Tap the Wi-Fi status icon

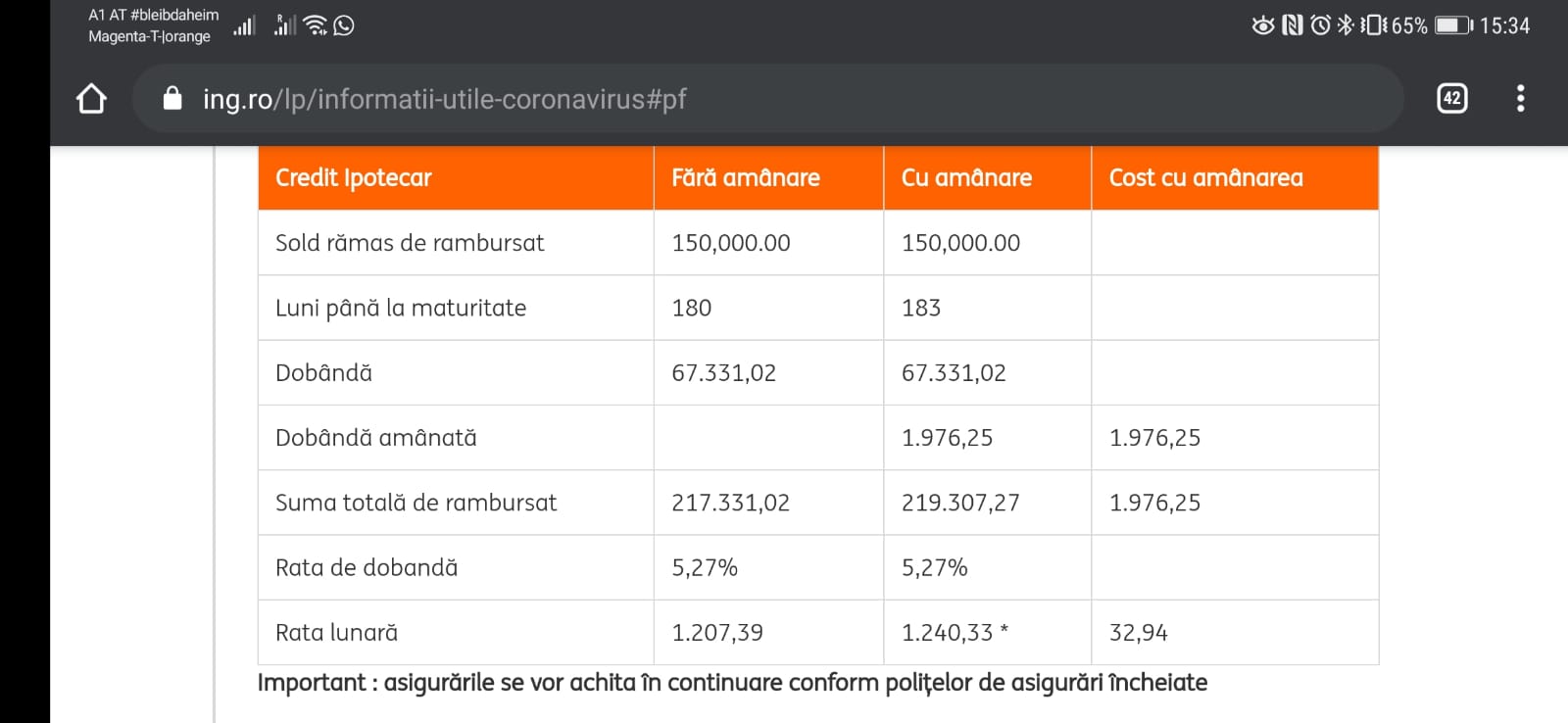(x=315, y=25)
